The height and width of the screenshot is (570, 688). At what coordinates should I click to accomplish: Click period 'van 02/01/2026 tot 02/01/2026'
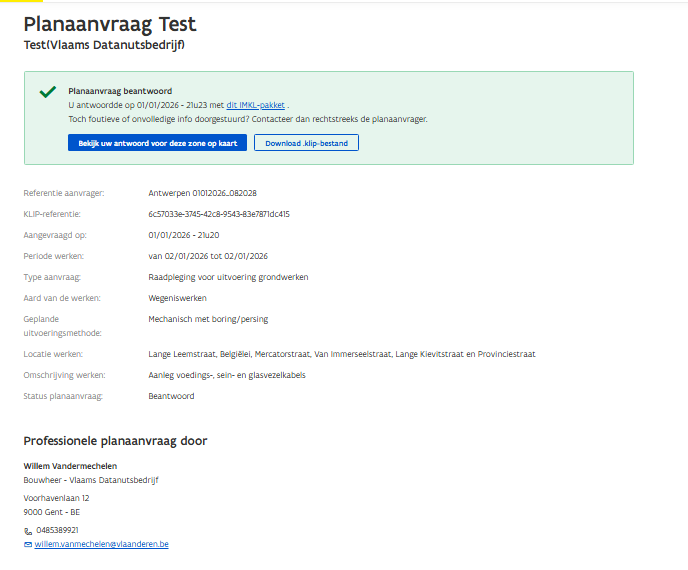tap(208, 256)
